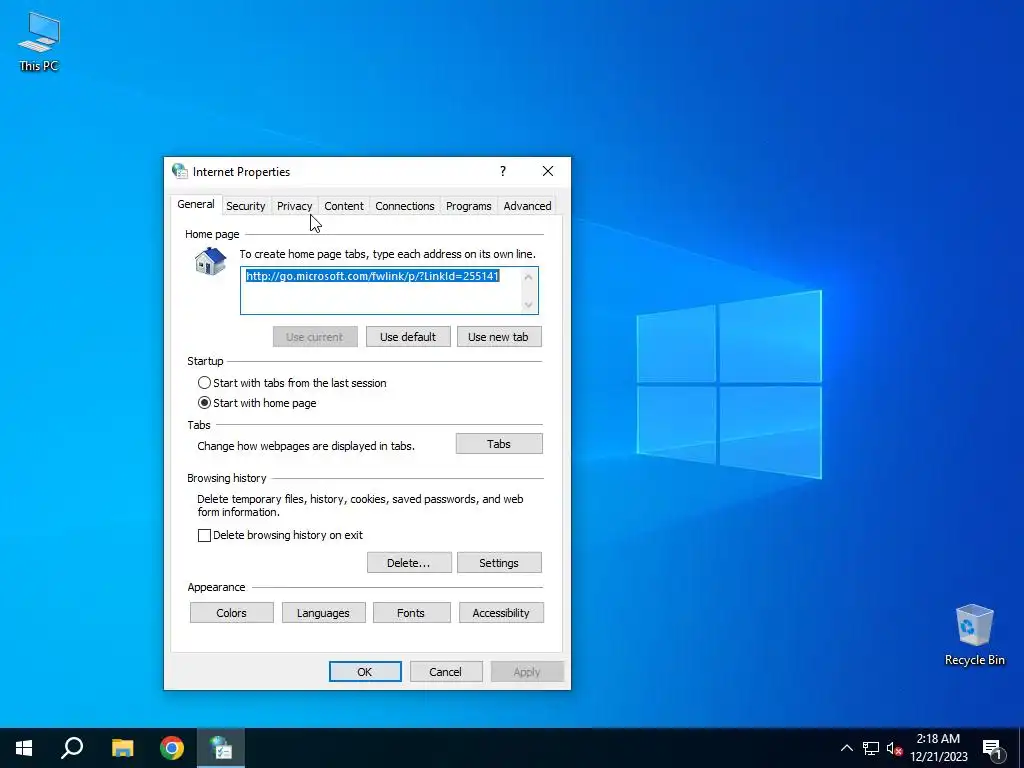The height and width of the screenshot is (768, 1024).
Task: Open the Programs tab
Action: coord(468,206)
